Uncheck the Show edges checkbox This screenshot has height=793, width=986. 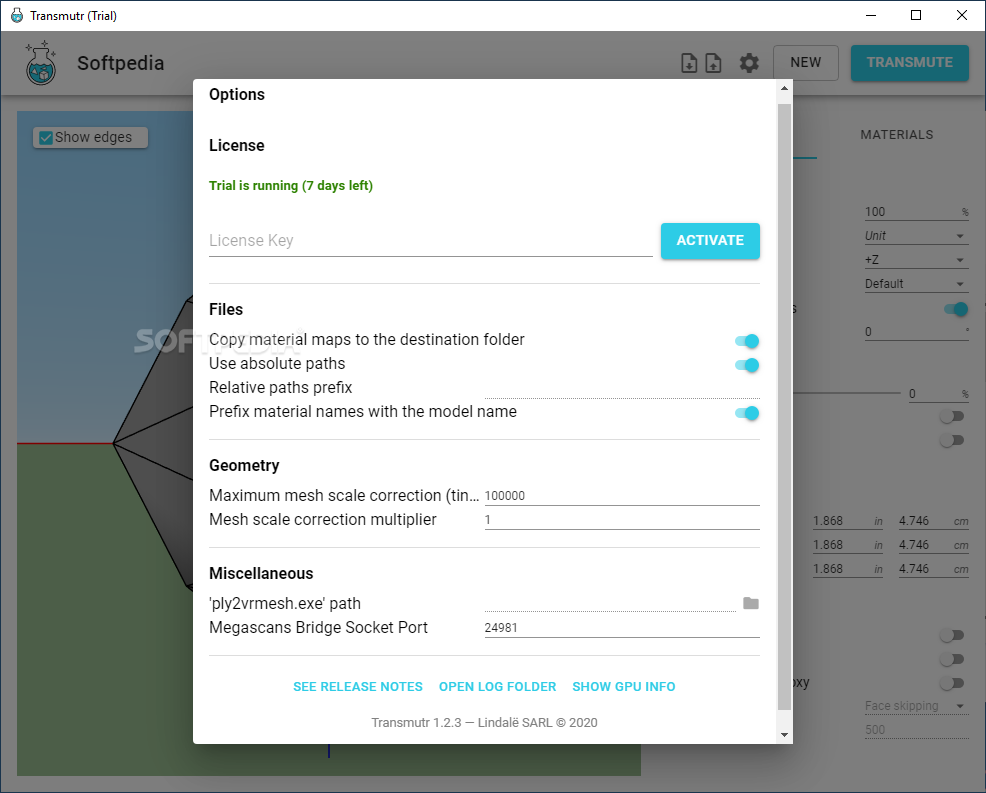click(x=46, y=138)
